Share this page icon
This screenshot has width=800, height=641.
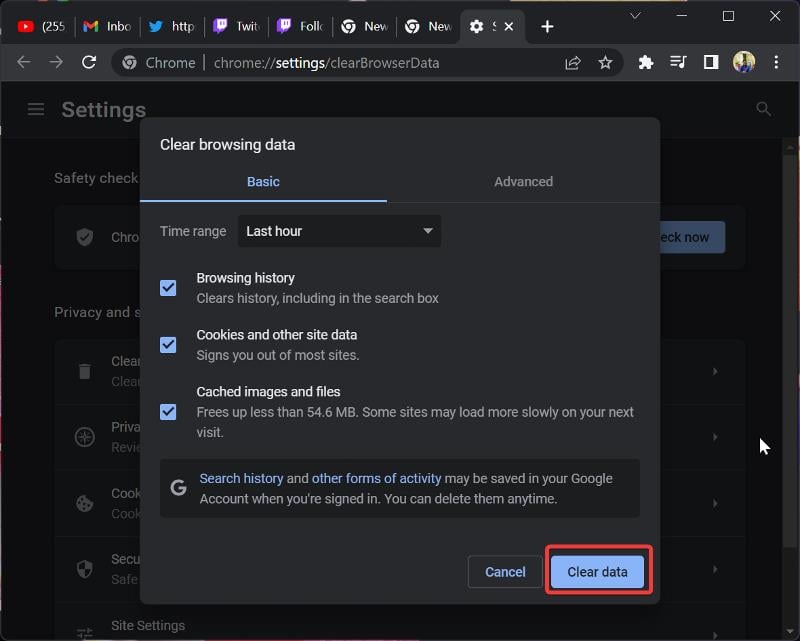pyautogui.click(x=573, y=63)
